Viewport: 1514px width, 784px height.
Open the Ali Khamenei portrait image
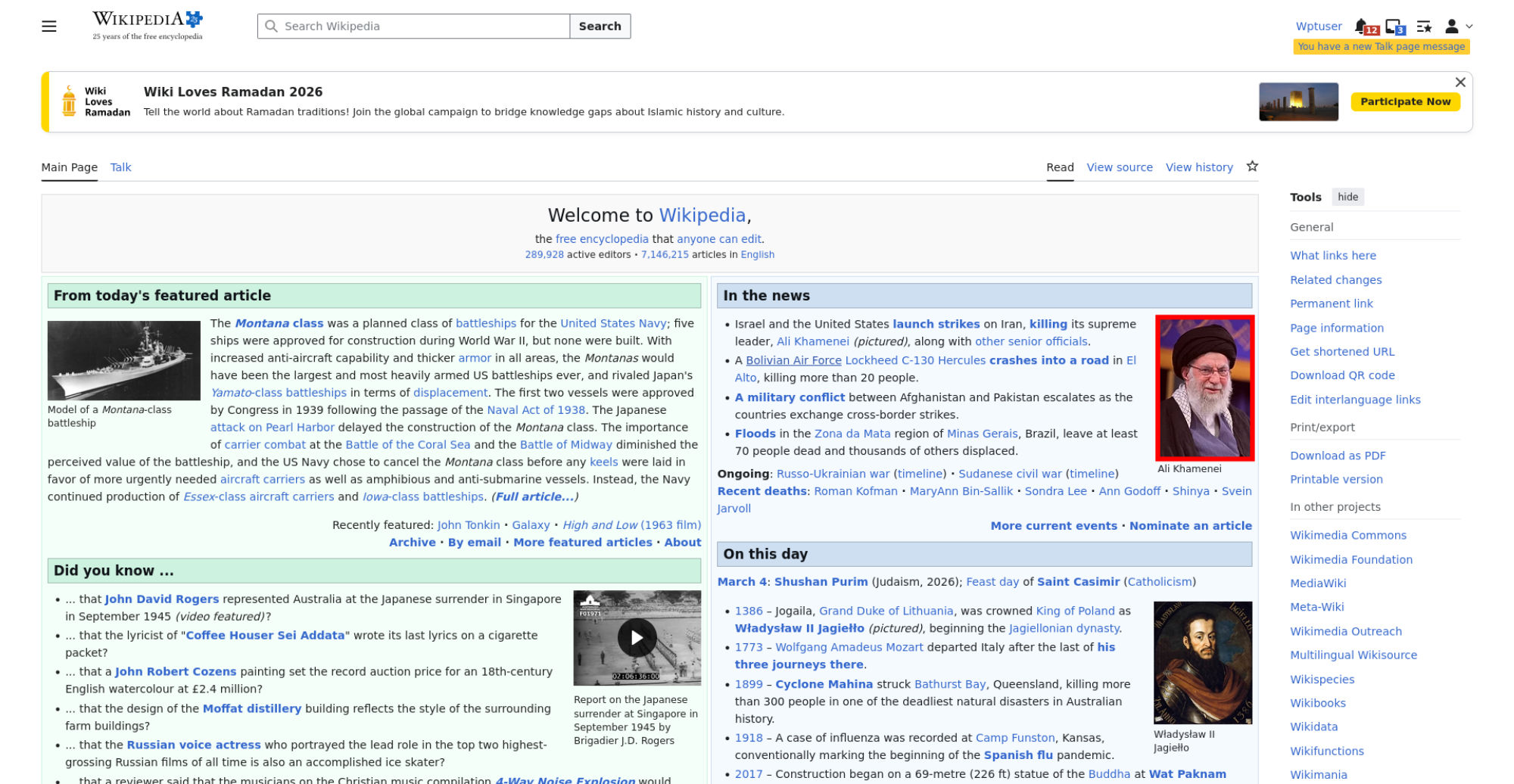[1204, 387]
